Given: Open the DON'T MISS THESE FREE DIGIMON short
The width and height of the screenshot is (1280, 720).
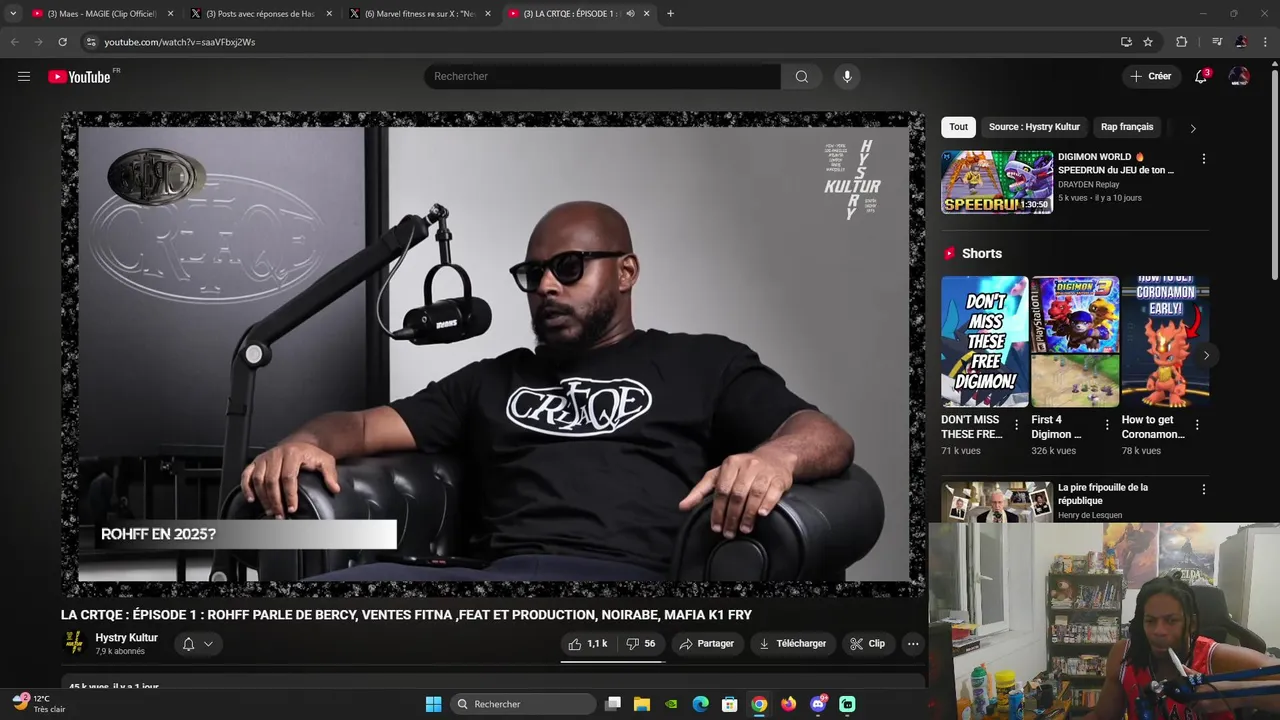Looking at the screenshot, I should pos(984,342).
